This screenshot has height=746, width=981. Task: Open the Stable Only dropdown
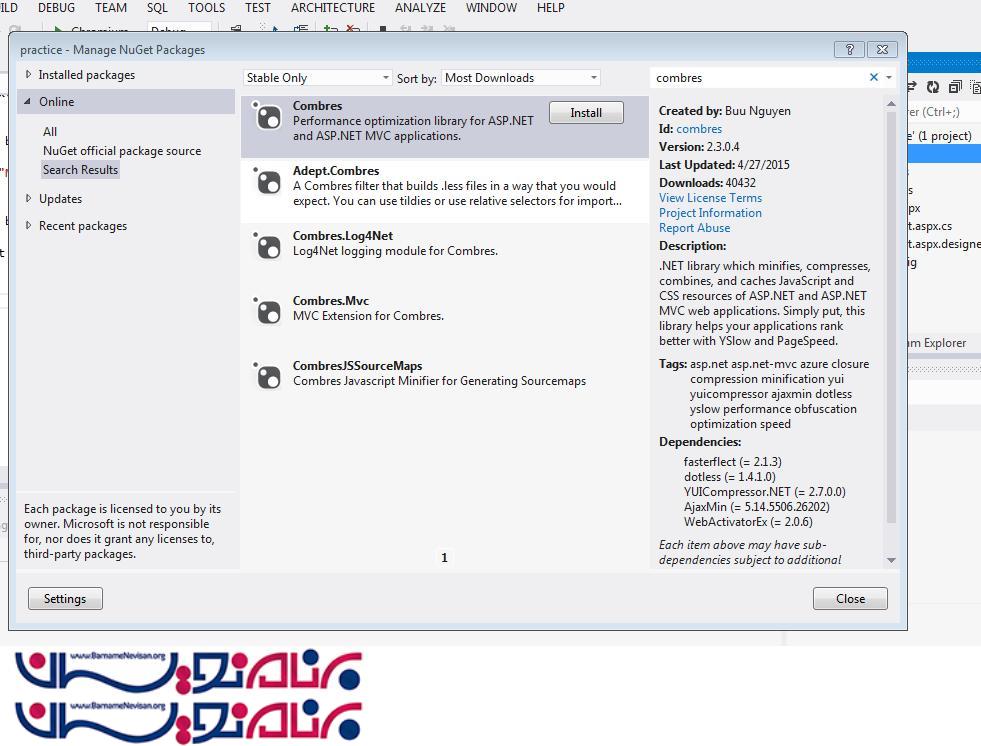pos(318,78)
